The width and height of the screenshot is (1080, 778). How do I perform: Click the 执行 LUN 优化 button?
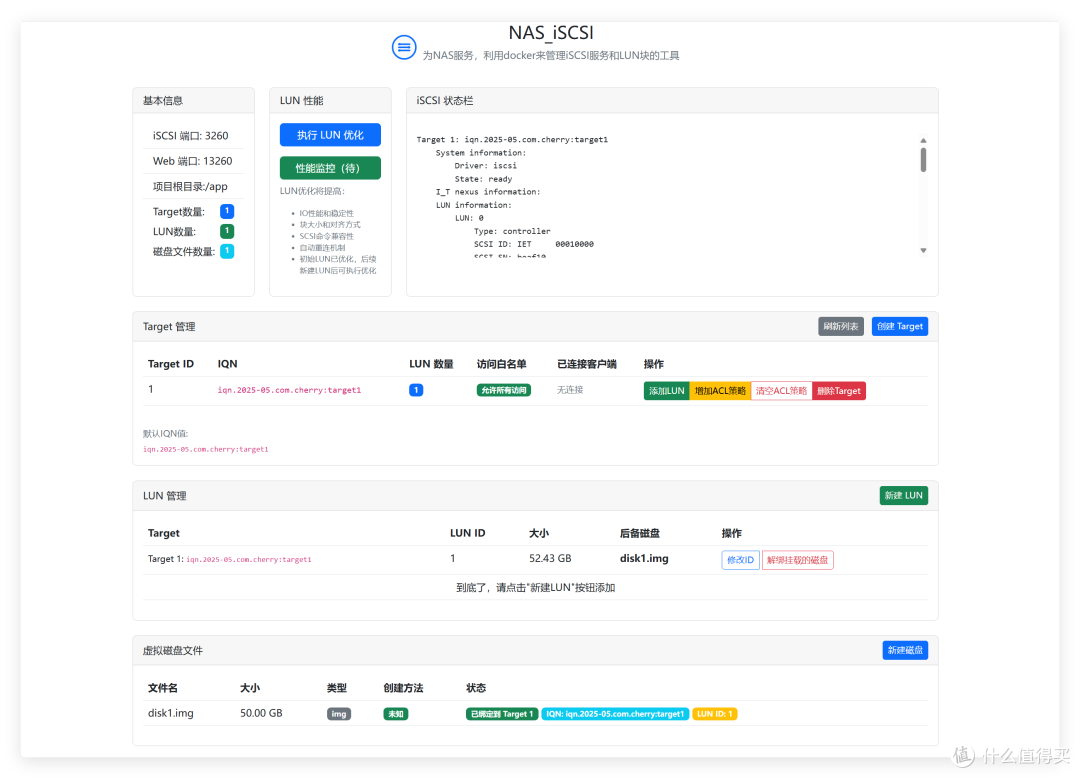(330, 135)
